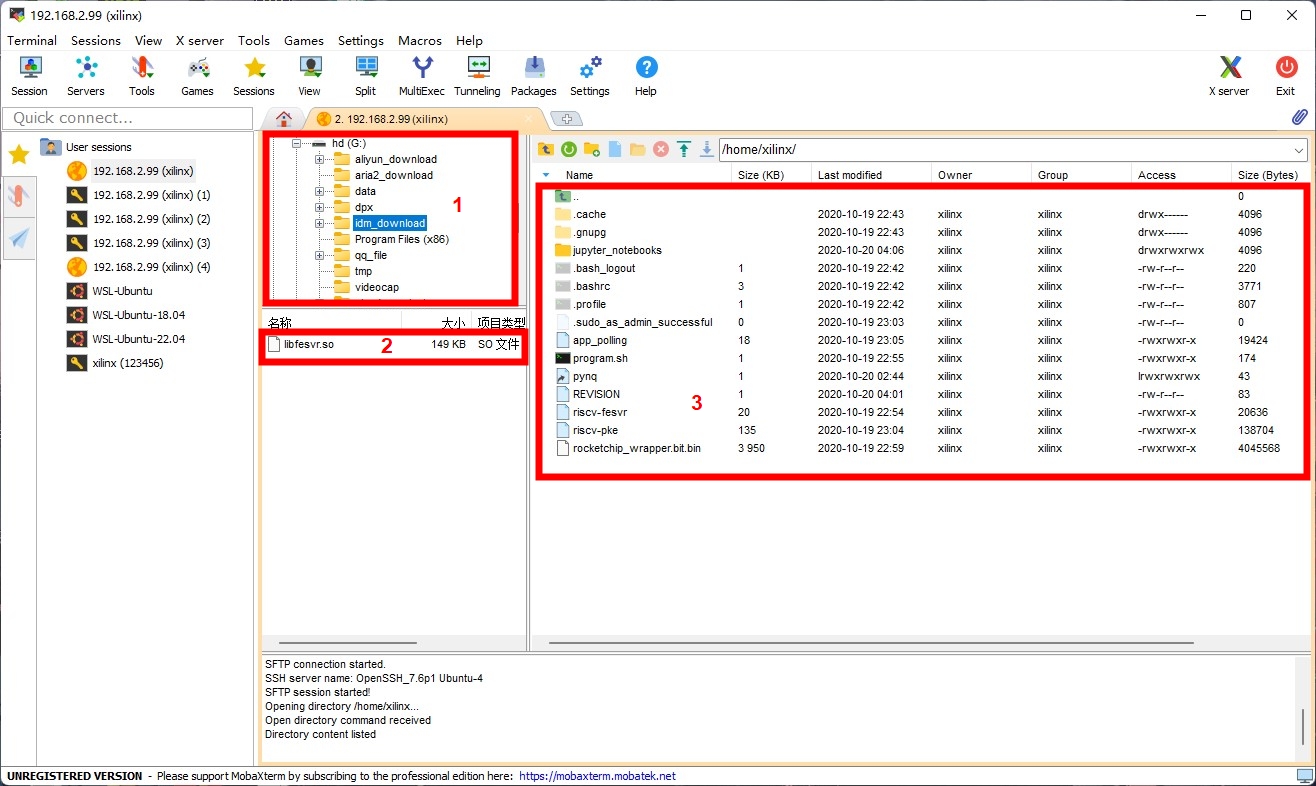Click the Exit power icon
1316x786 pixels.
tap(1286, 76)
